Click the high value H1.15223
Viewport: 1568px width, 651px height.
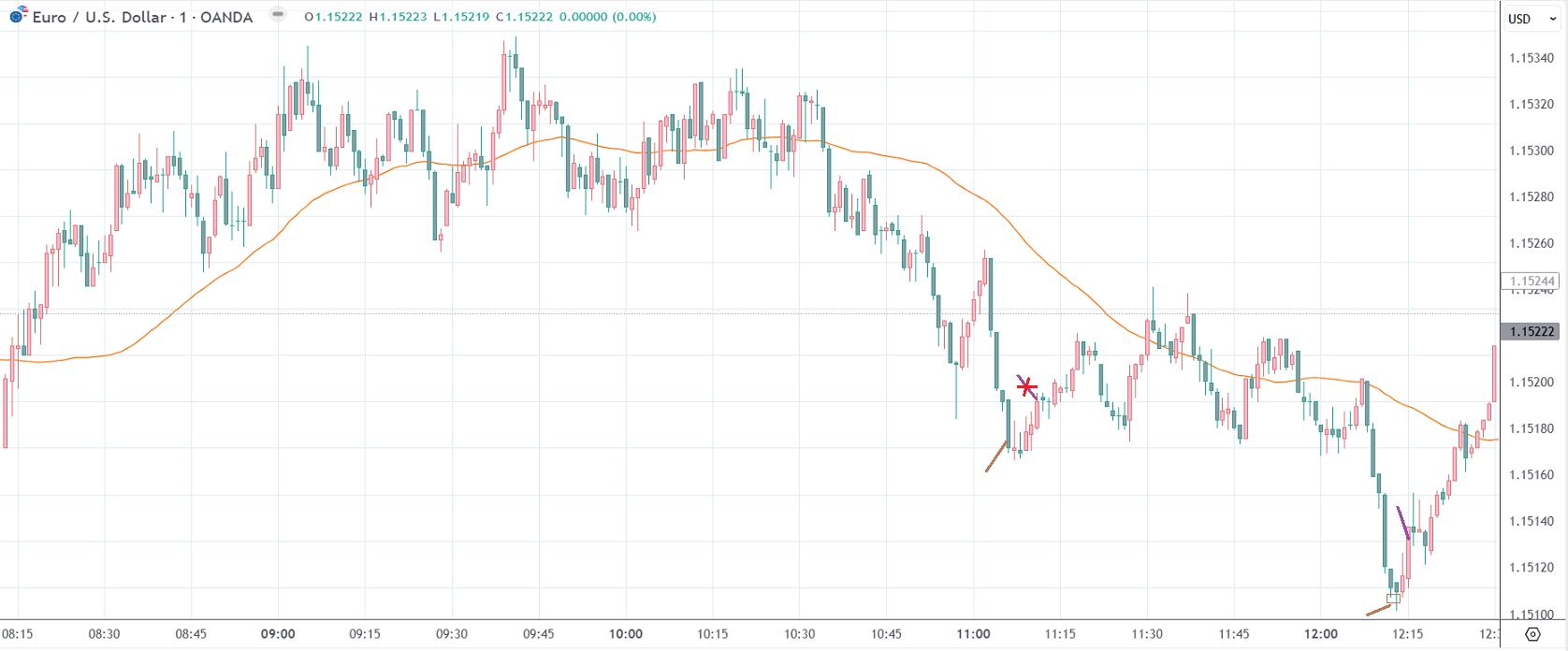398,17
